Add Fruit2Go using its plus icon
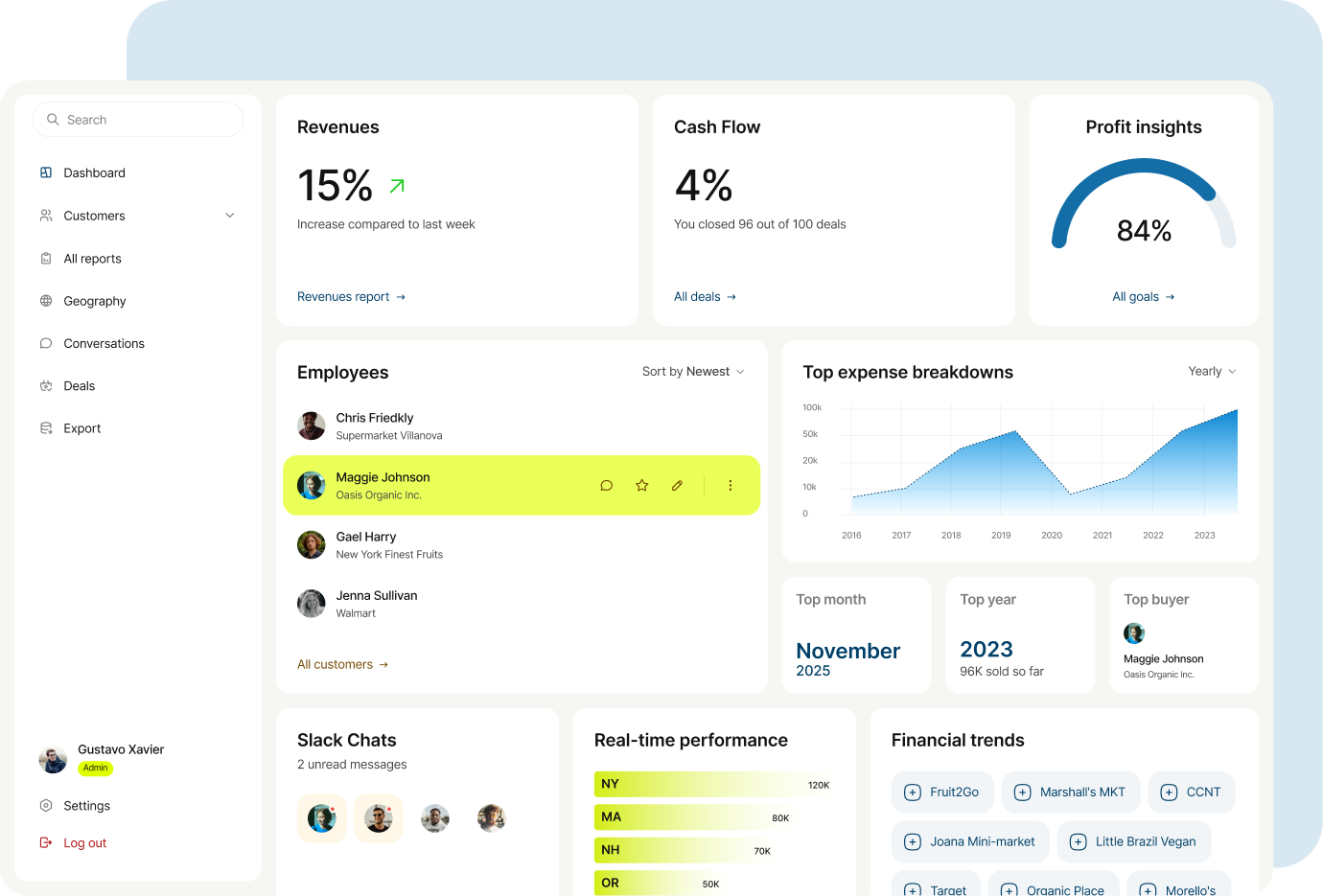1323x896 pixels. 914,793
